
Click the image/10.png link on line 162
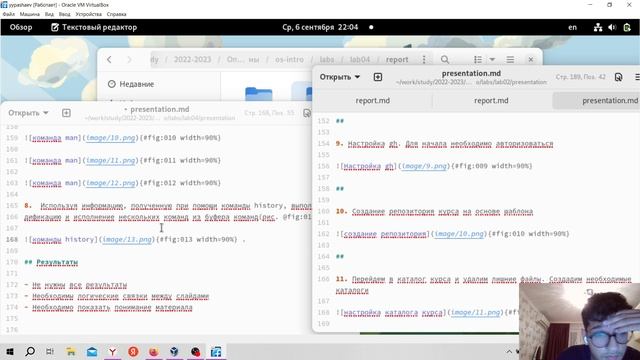coord(459,234)
